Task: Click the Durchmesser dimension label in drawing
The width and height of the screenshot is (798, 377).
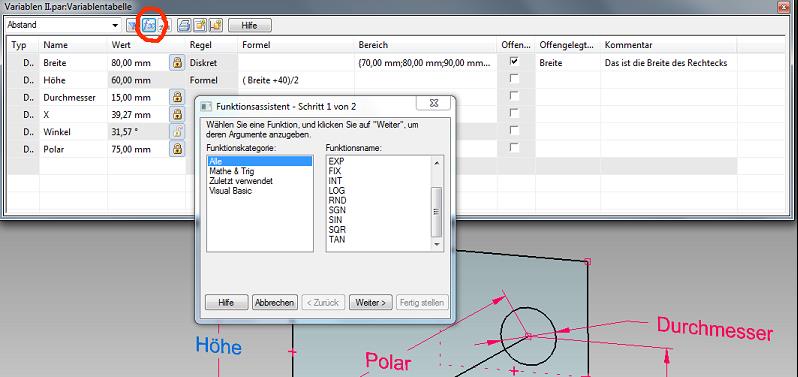Action: point(715,329)
